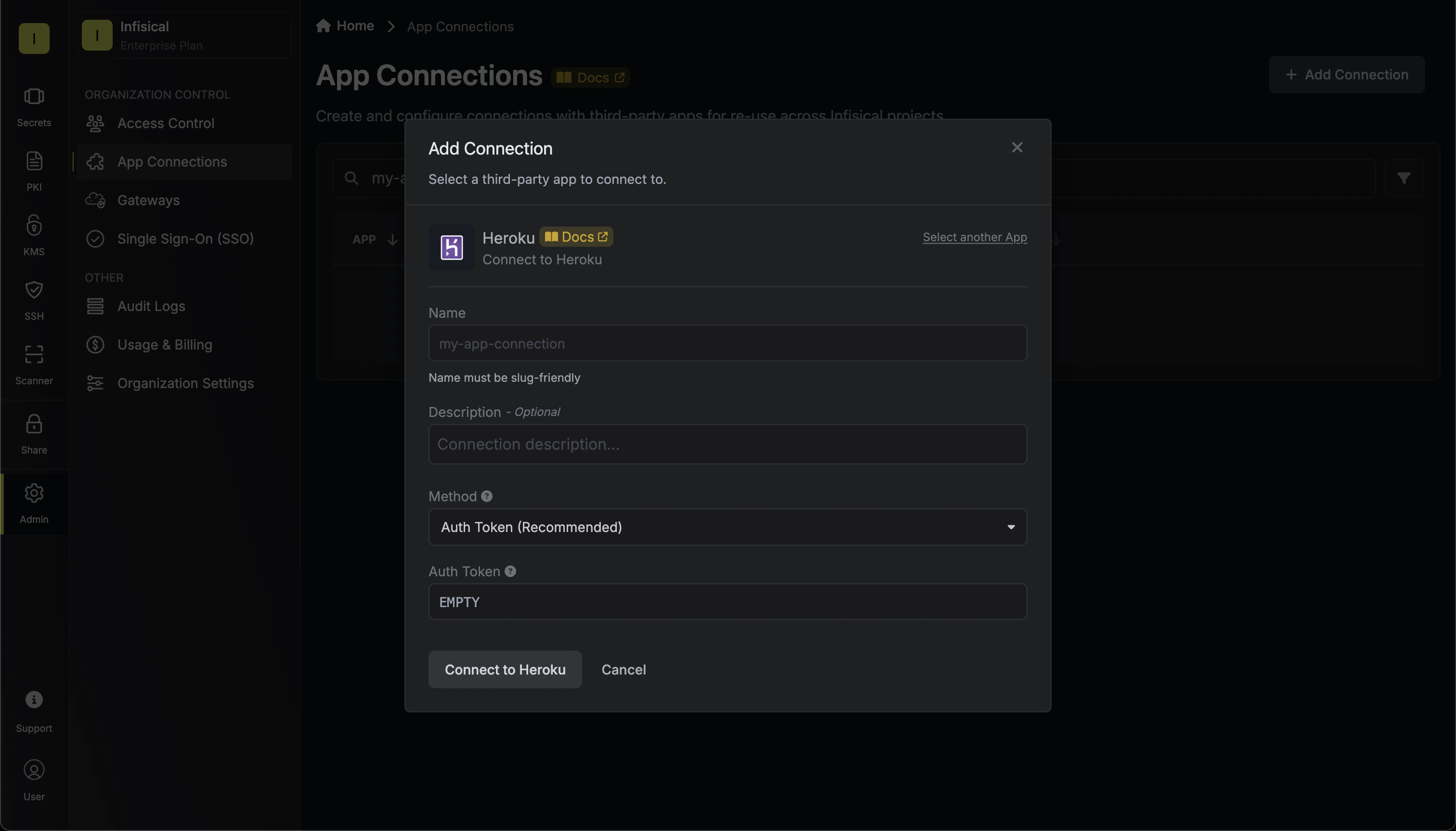The image size is (1456, 831).
Task: Click the Single Sign-On checkmark icon
Action: pyautogui.click(x=95, y=239)
